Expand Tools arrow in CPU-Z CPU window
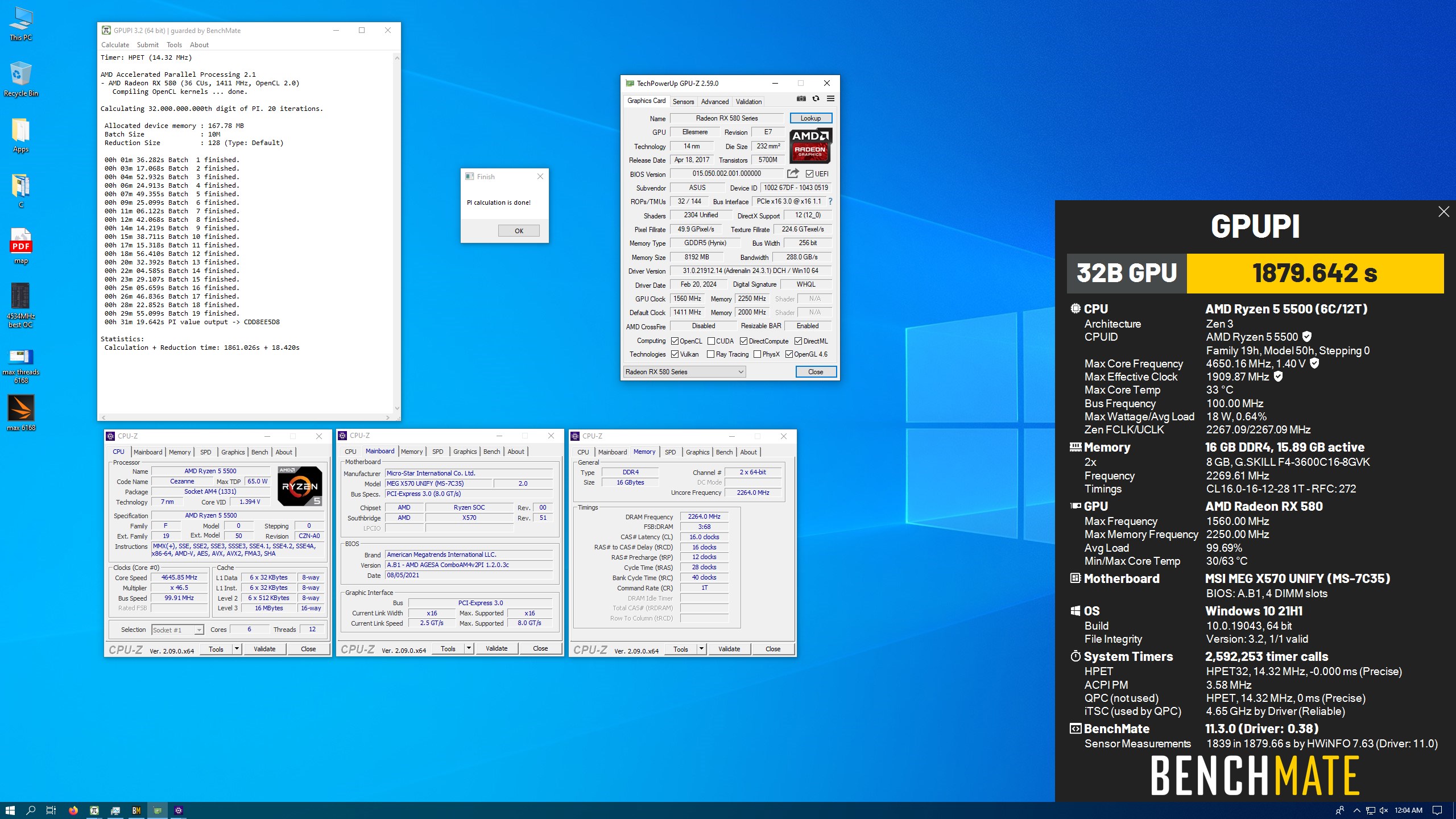The height and width of the screenshot is (819, 1456). coord(237,649)
